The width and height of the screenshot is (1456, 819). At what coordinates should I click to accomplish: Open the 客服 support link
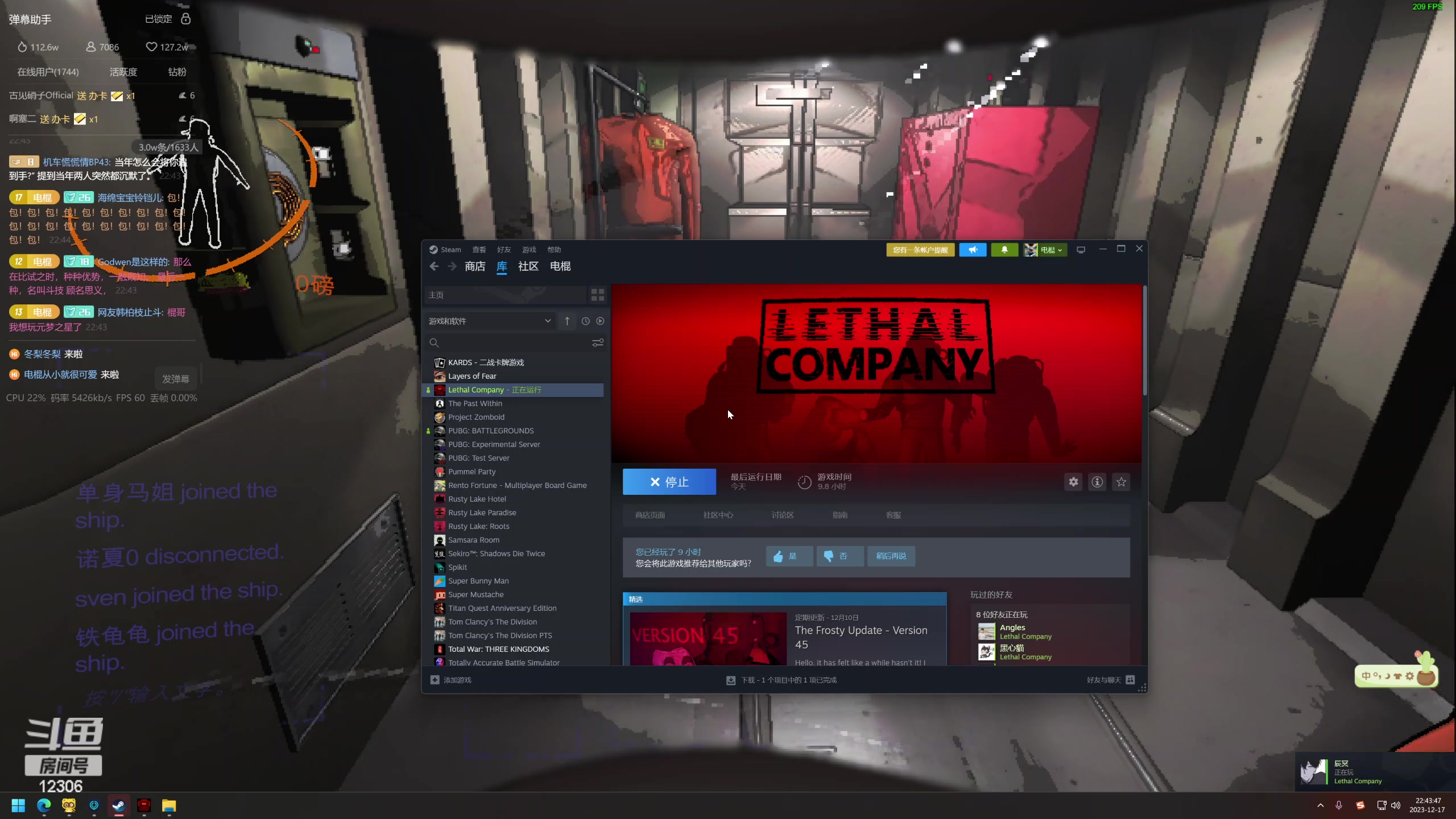tap(894, 515)
